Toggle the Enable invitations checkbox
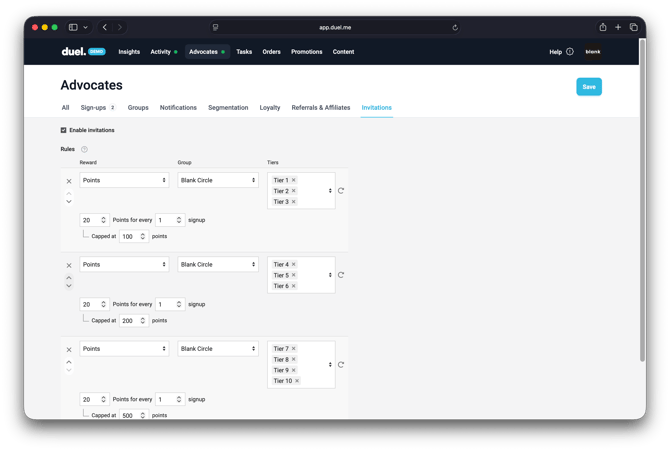 64,130
